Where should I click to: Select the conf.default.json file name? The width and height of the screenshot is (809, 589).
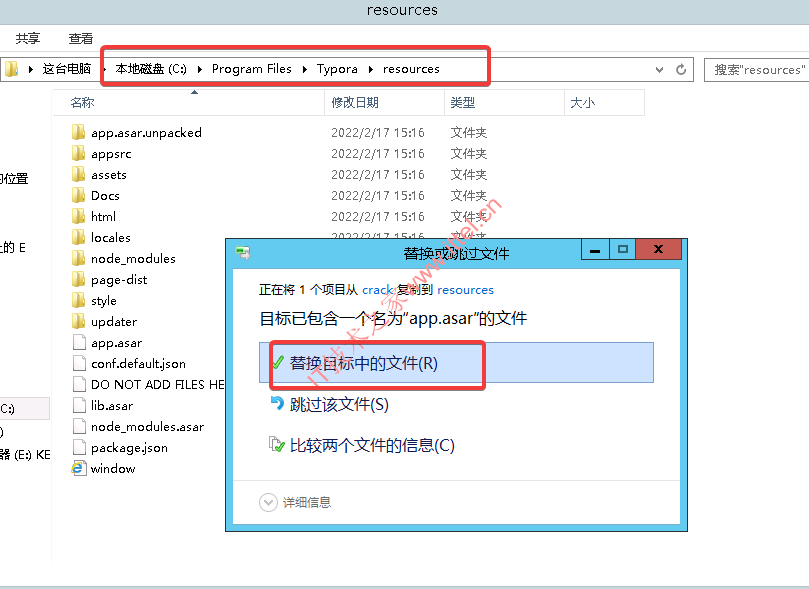click(138, 364)
